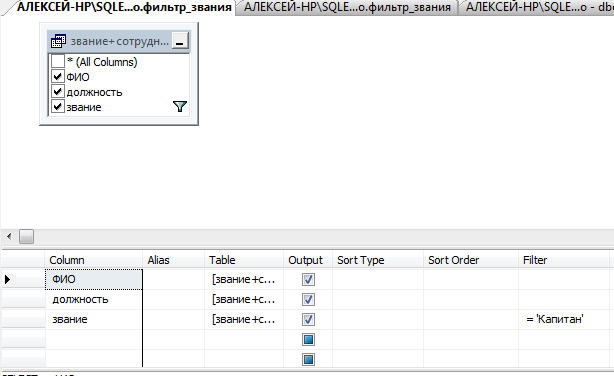Viewport: 614px width, 376px height.
Task: Select the ФИО cell in the Column grid
Action: pos(94,279)
